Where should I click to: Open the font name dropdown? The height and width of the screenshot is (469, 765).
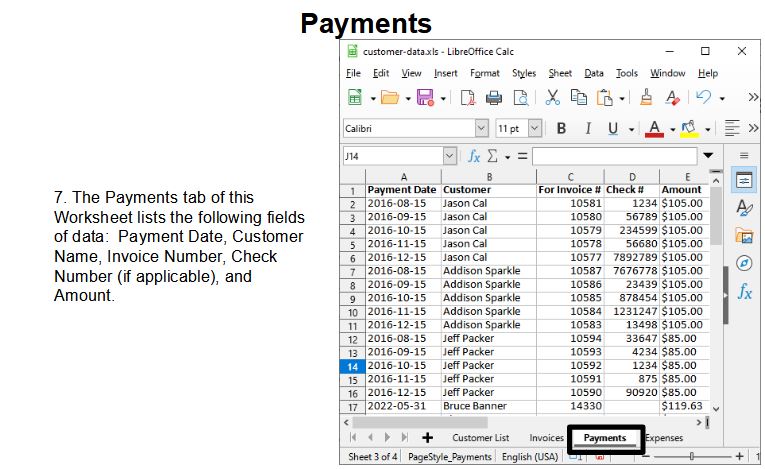[481, 128]
